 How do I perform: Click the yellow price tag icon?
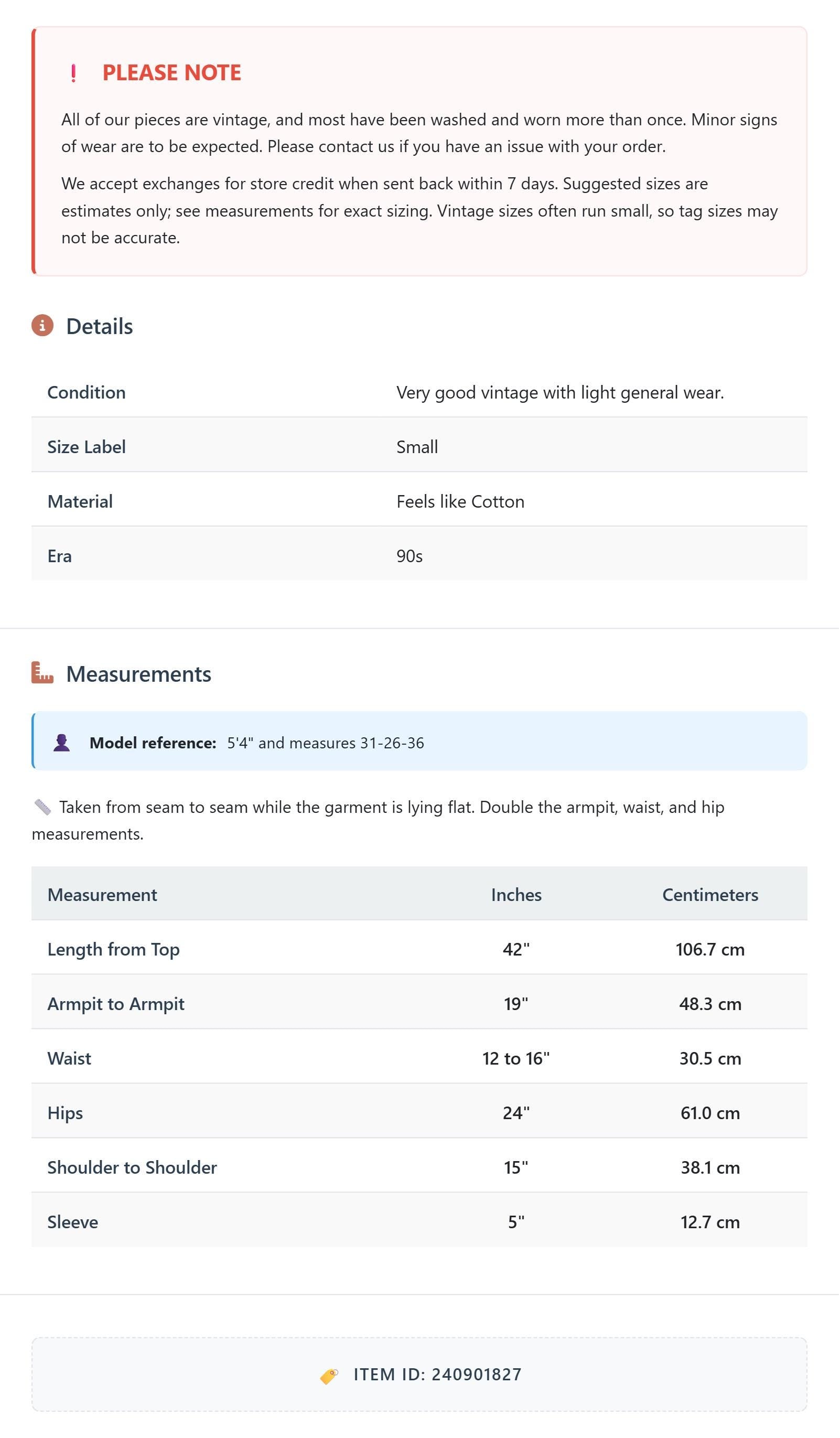pyautogui.click(x=329, y=1376)
